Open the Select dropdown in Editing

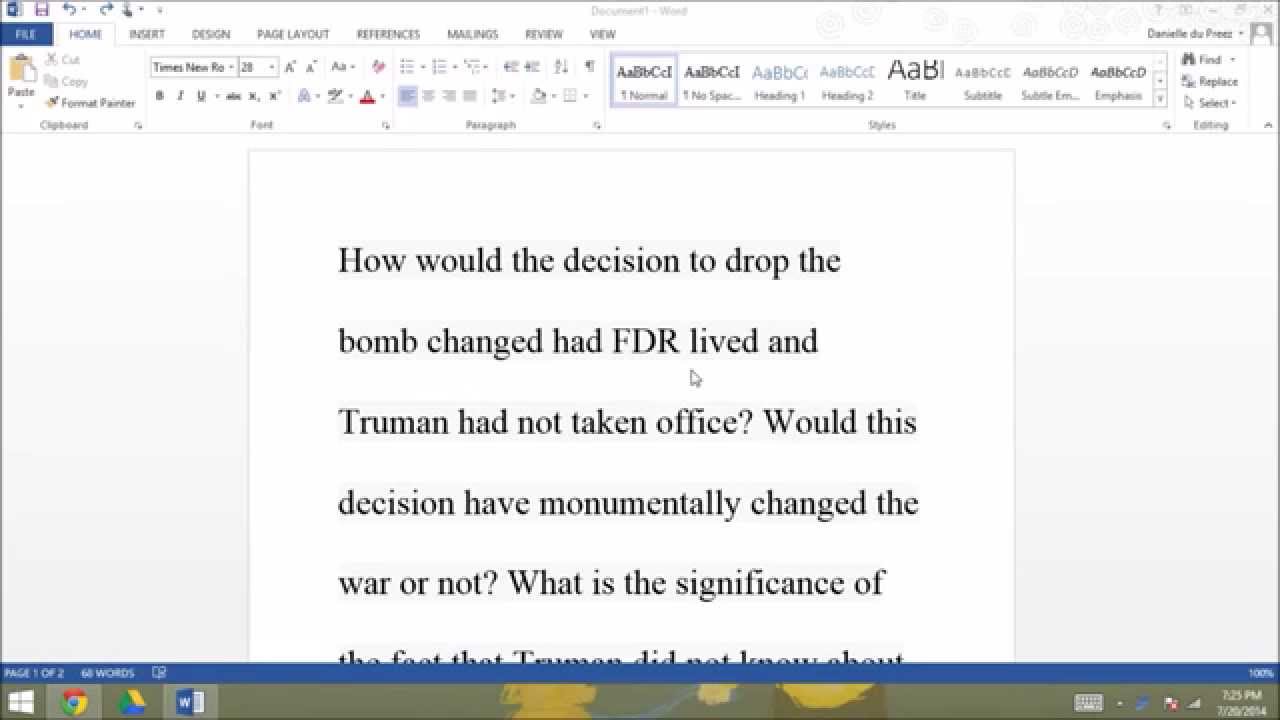click(x=1210, y=103)
